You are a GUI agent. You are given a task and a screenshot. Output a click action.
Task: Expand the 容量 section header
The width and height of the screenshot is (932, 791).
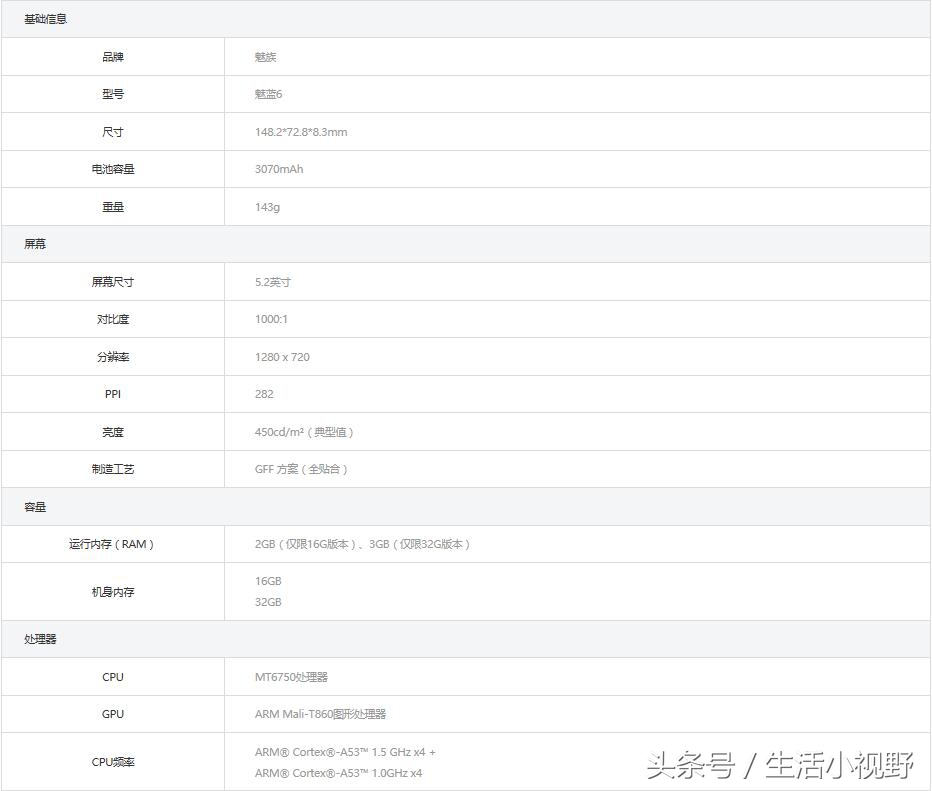pyautogui.click(x=34, y=506)
